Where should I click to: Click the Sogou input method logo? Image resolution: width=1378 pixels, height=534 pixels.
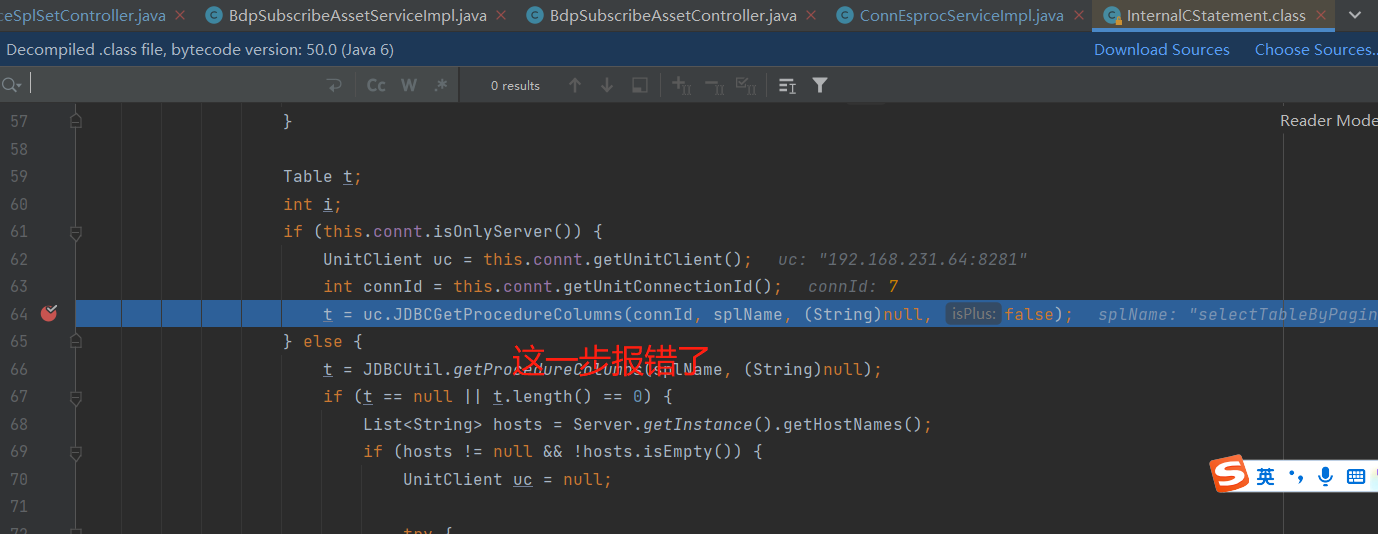[x=1230, y=475]
